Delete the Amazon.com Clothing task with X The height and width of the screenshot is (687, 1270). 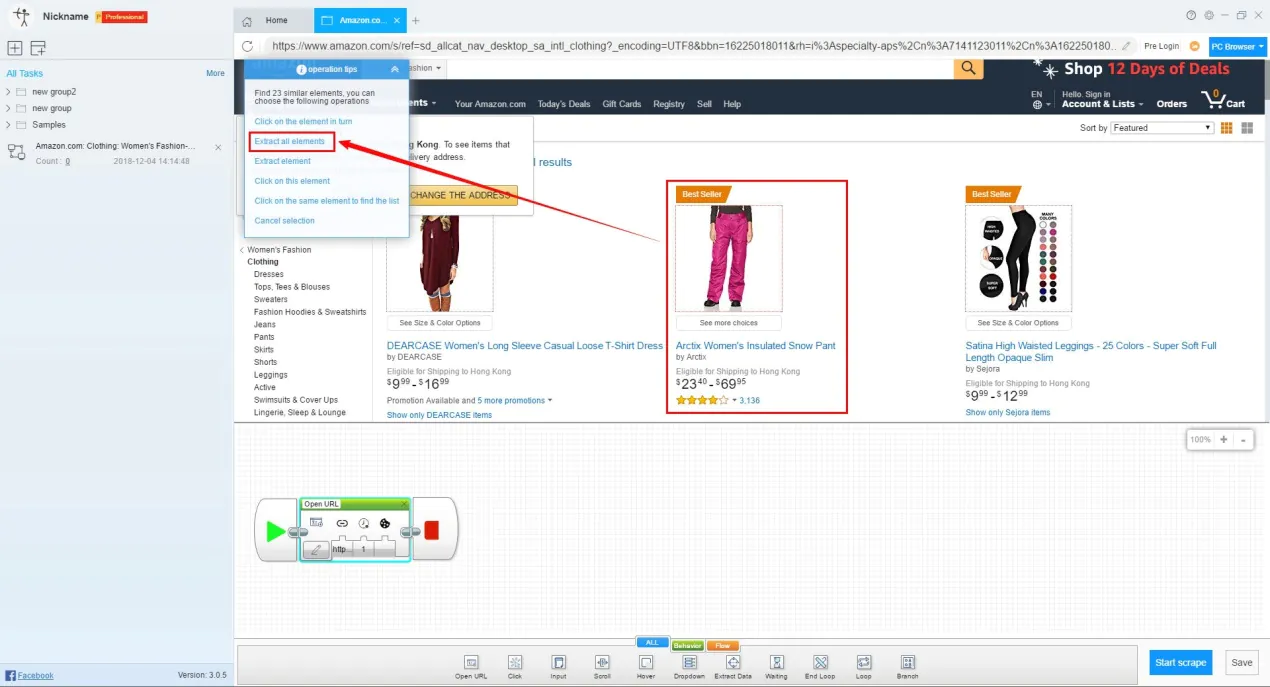coord(218,147)
